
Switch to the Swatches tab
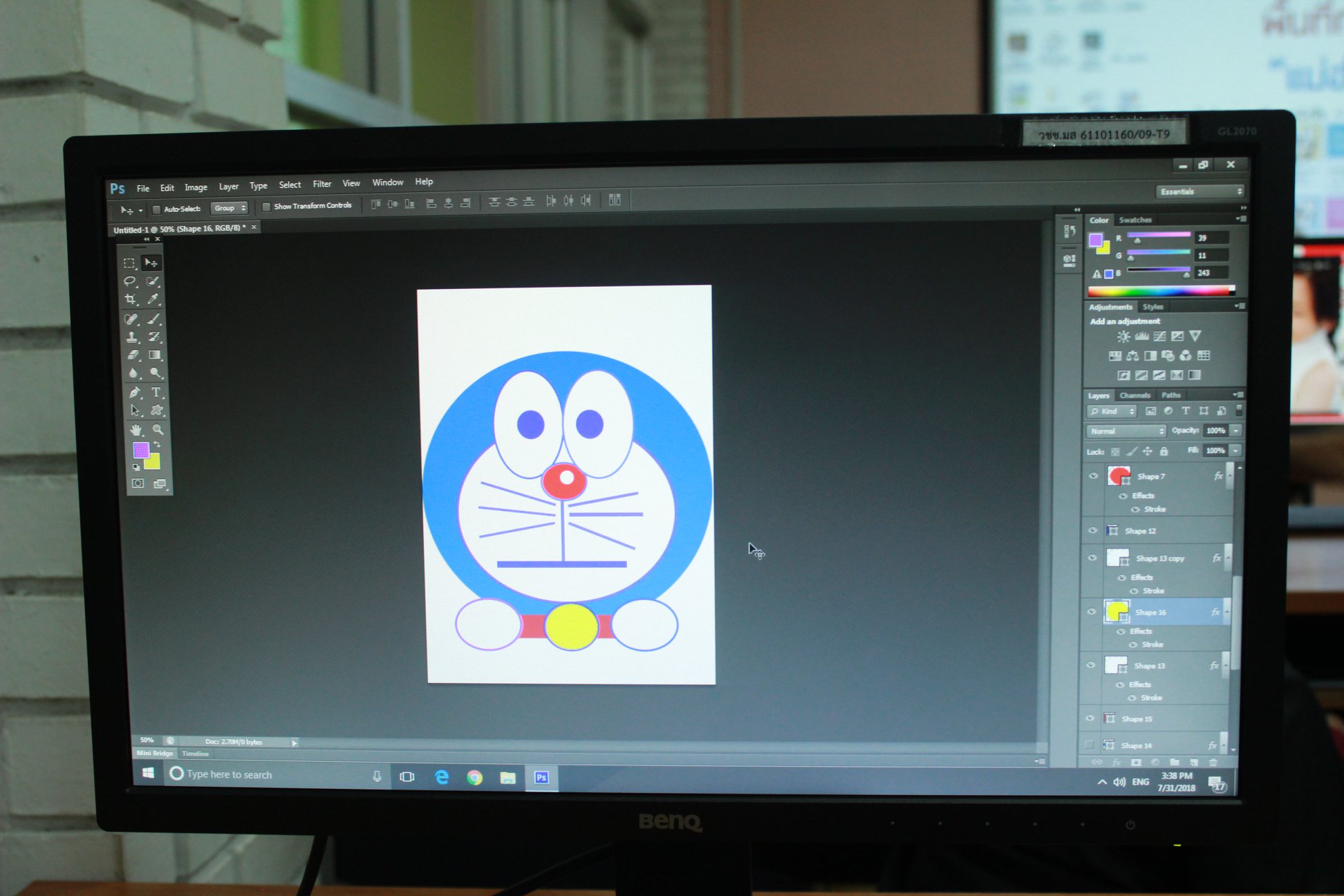1135,220
